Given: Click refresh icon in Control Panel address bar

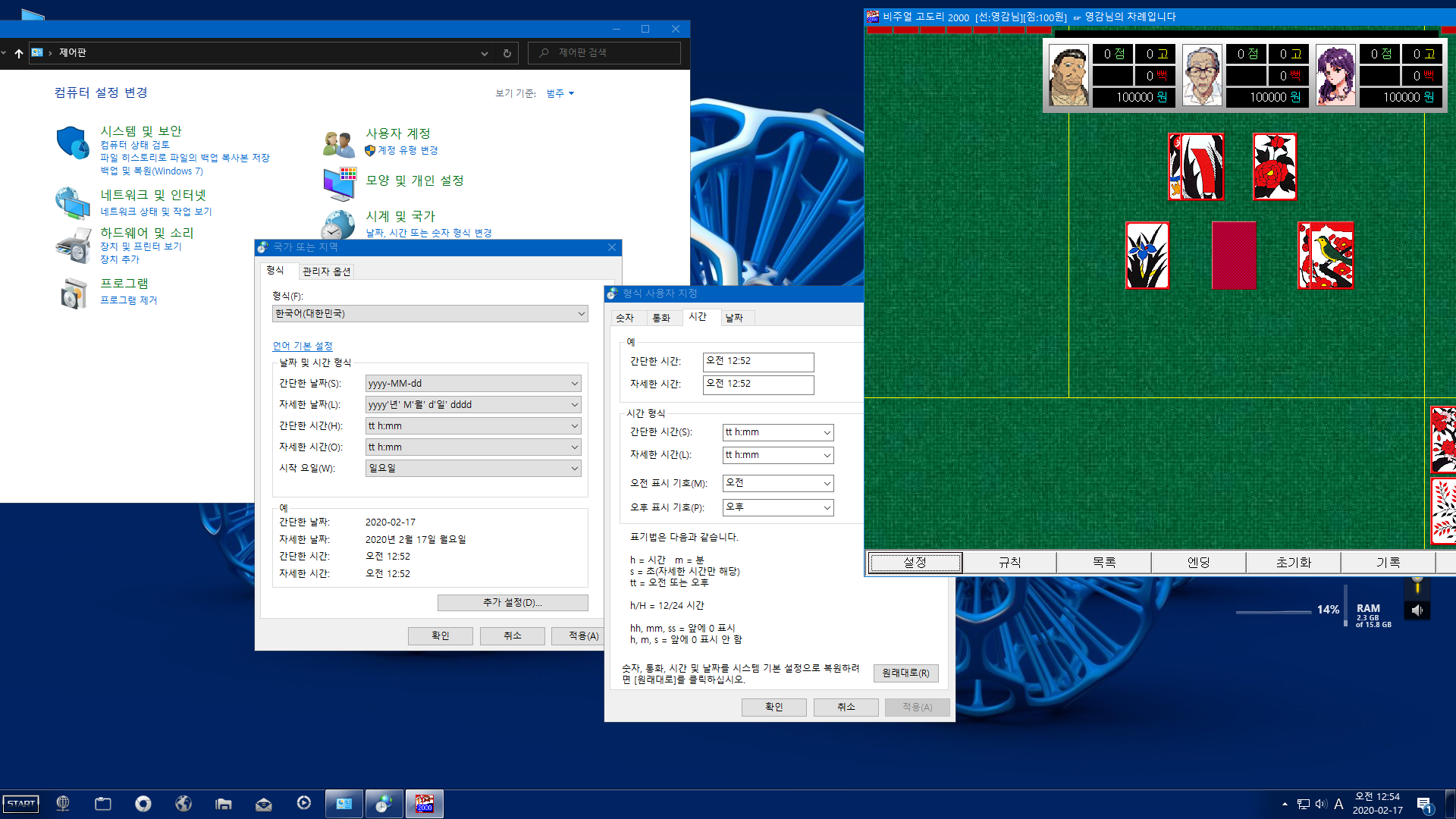Looking at the screenshot, I should coord(507,53).
